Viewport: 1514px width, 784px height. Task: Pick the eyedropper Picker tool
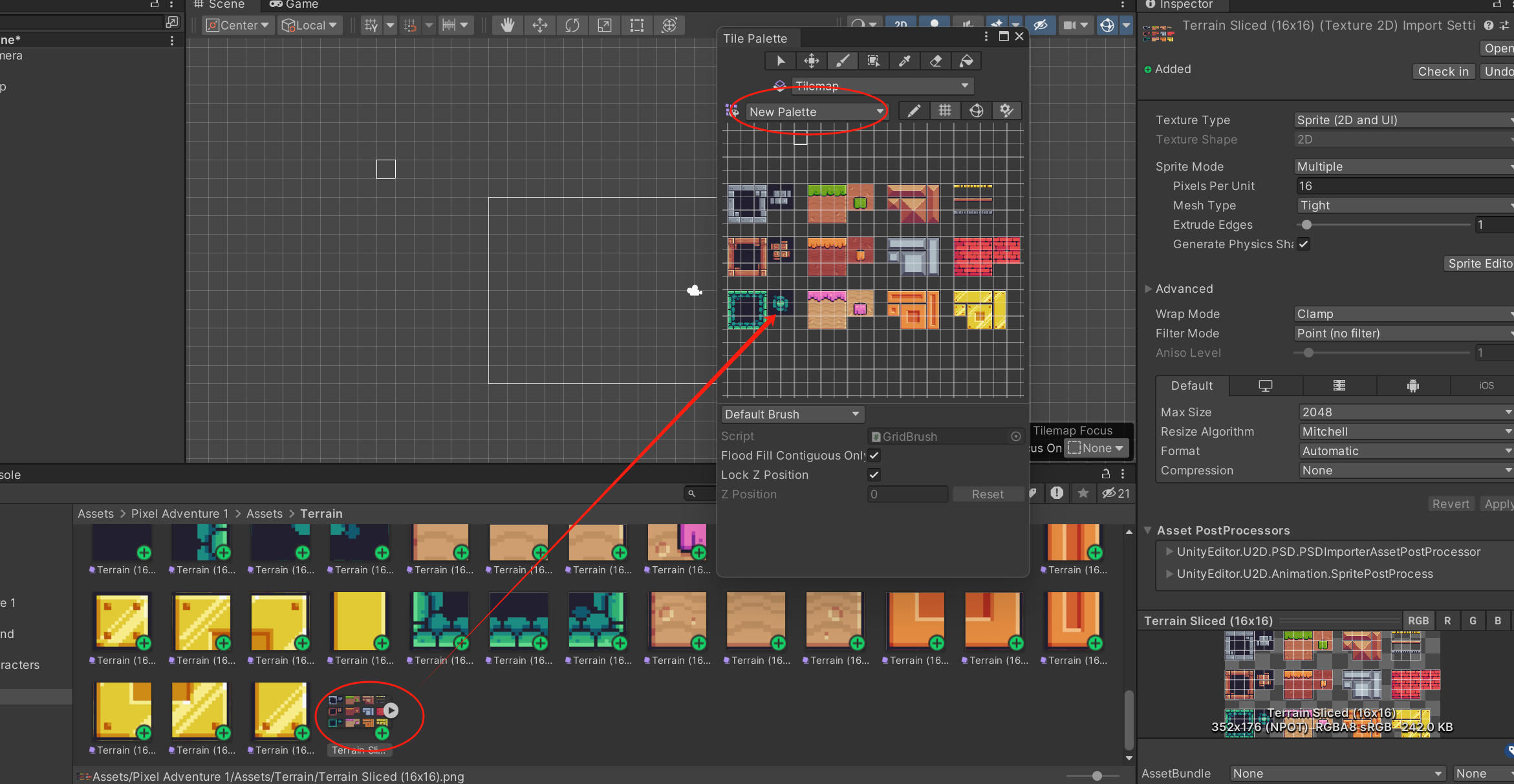904,61
